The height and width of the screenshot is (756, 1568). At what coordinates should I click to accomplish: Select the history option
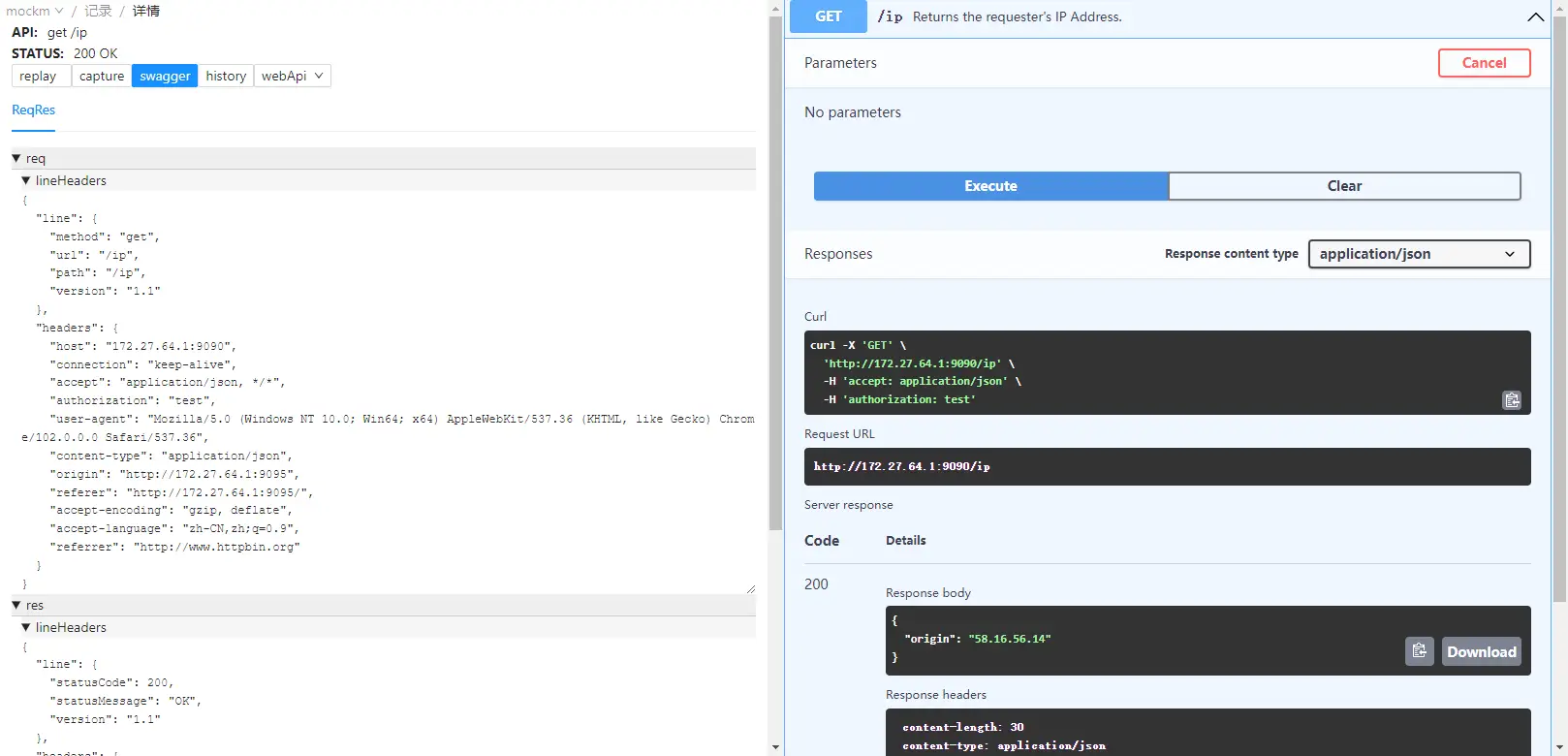[226, 76]
